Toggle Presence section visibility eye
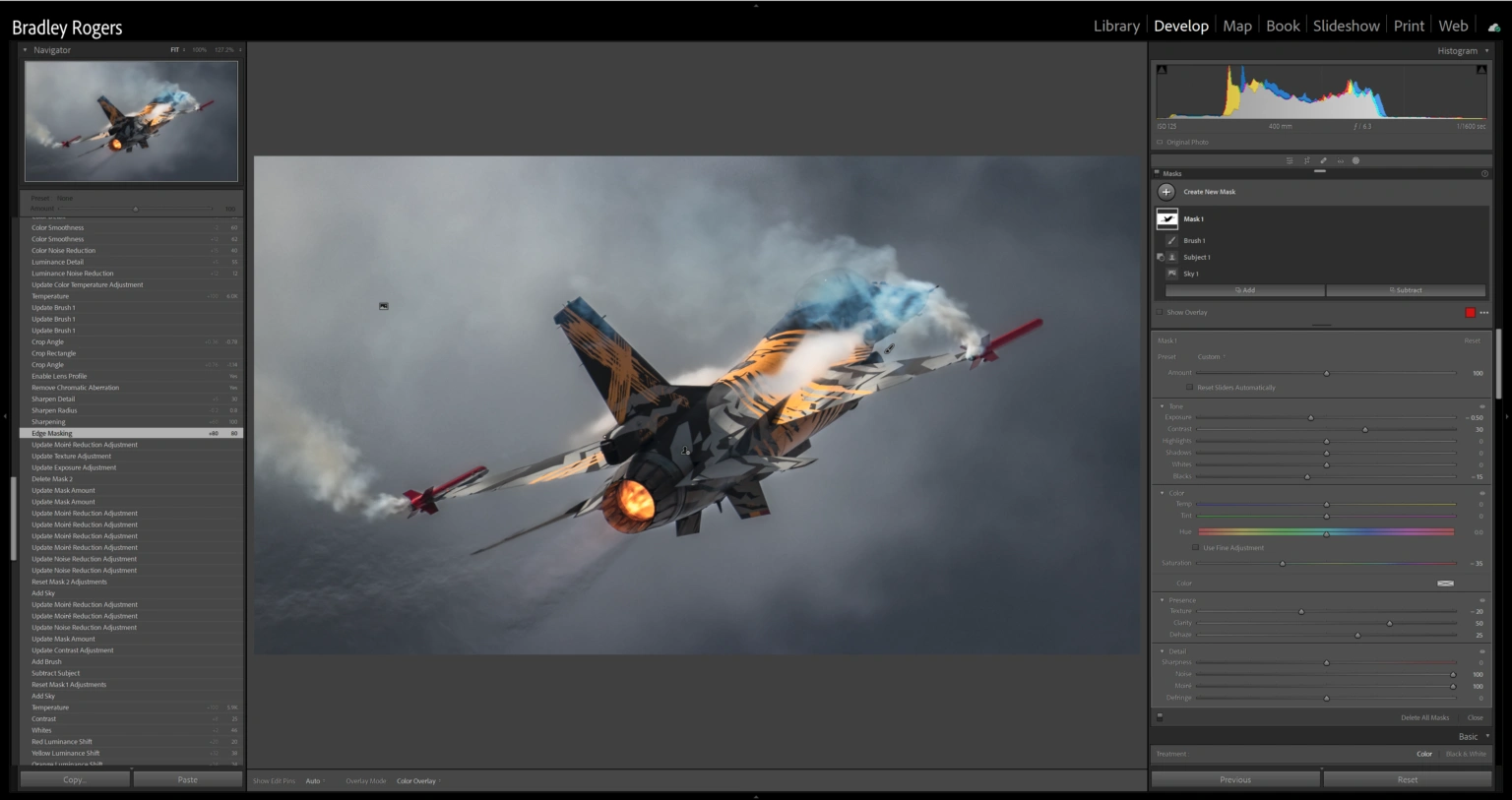 coord(1481,600)
